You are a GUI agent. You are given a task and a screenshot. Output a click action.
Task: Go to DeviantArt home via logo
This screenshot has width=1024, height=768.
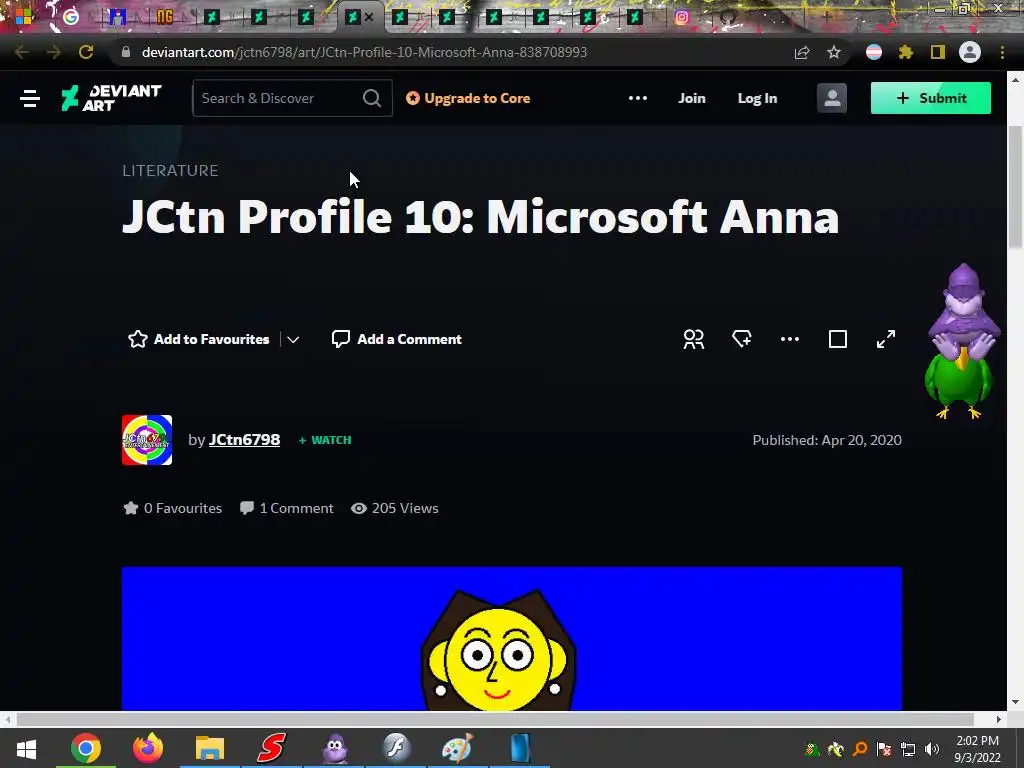point(111,98)
